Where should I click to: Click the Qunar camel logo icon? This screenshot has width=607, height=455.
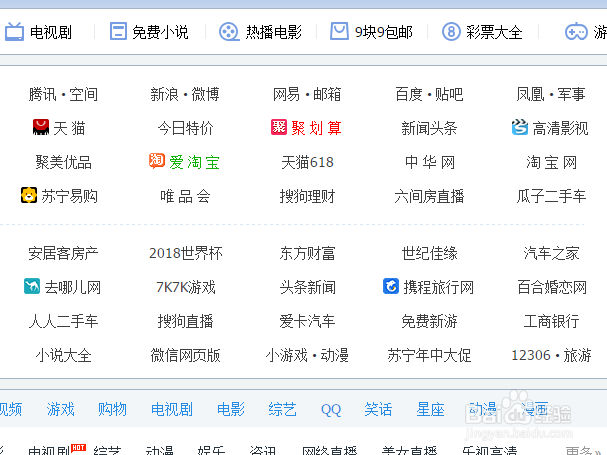coord(32,286)
